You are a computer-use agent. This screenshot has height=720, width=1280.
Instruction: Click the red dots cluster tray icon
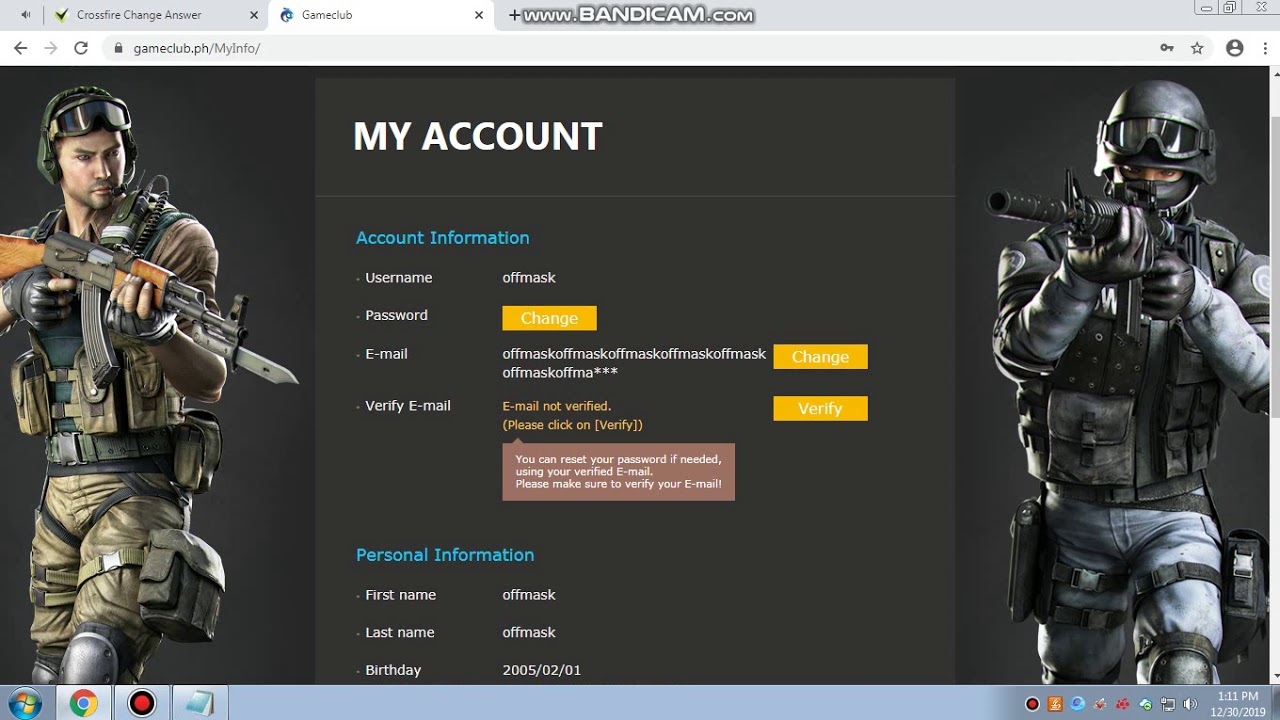click(x=1123, y=704)
